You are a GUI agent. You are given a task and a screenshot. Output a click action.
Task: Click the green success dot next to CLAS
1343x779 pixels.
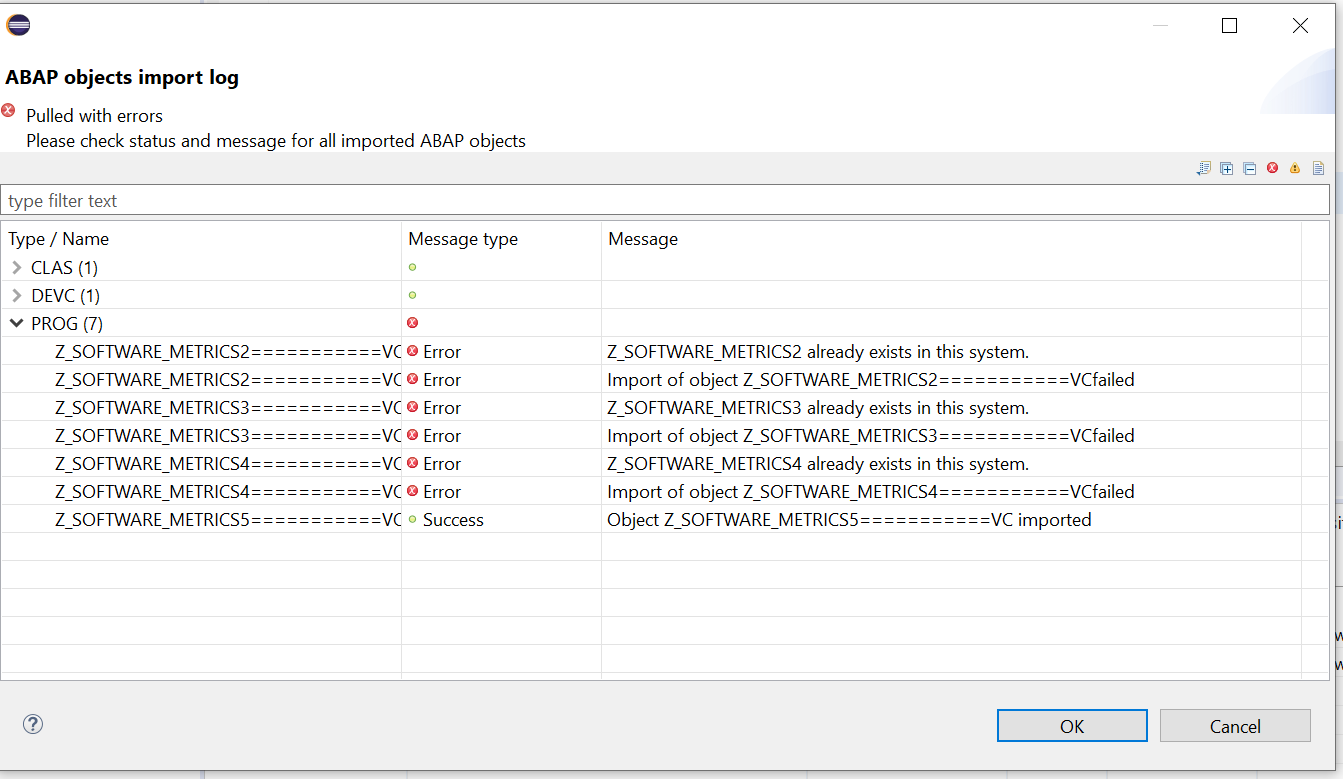coord(411,267)
